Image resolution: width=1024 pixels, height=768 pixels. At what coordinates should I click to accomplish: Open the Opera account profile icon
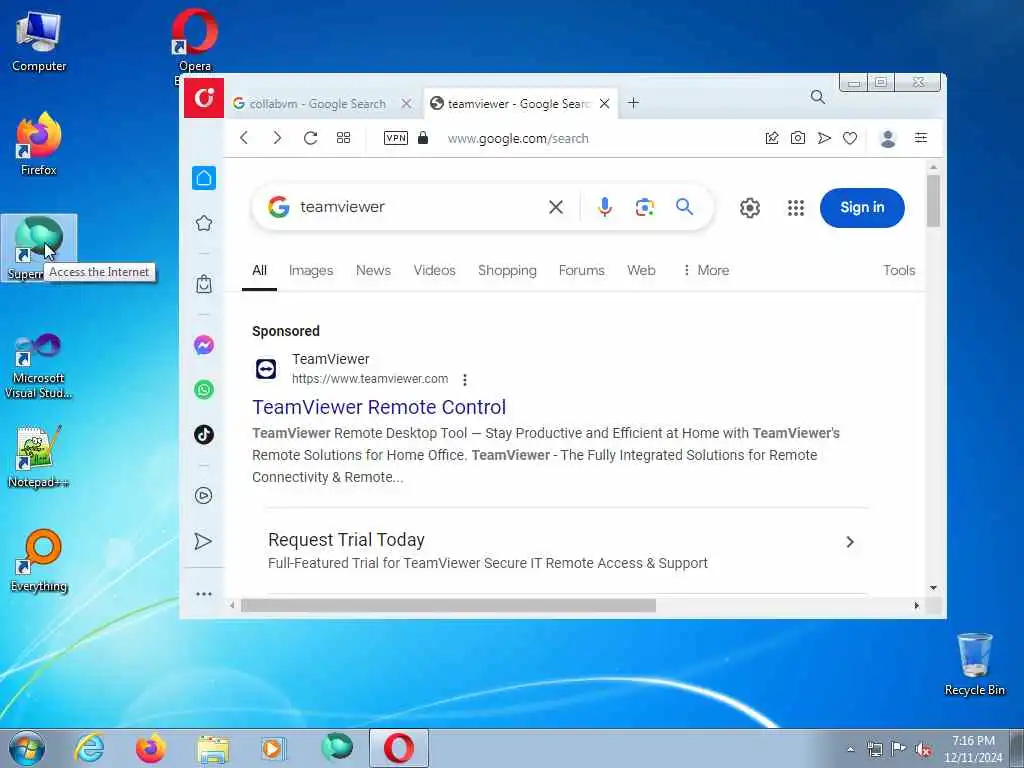pos(888,138)
